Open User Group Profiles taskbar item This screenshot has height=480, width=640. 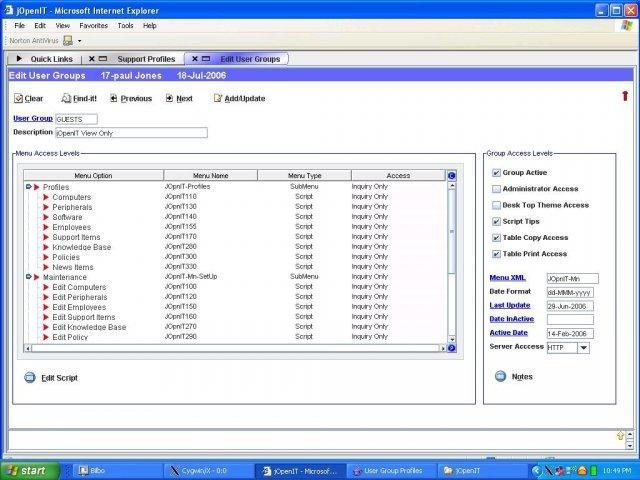[392, 471]
